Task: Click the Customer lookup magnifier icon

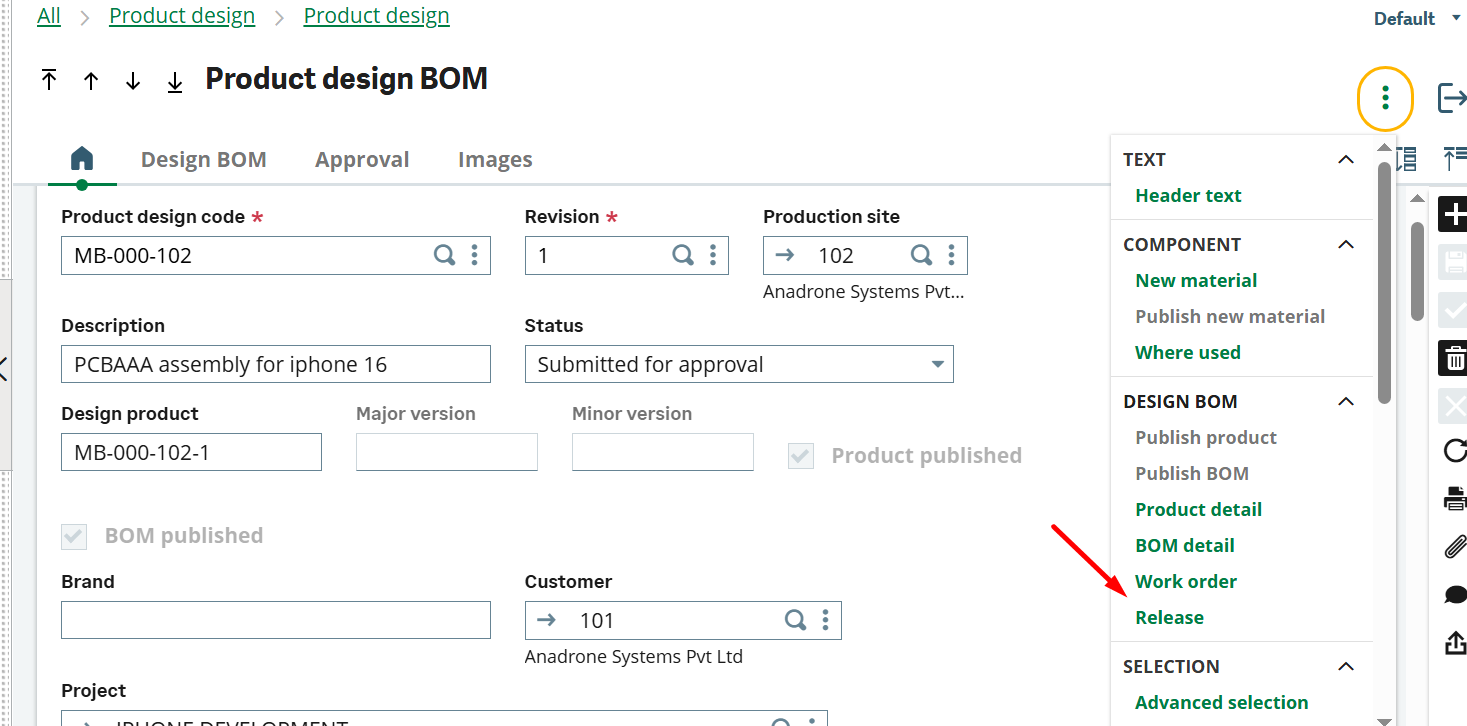Action: (795, 620)
